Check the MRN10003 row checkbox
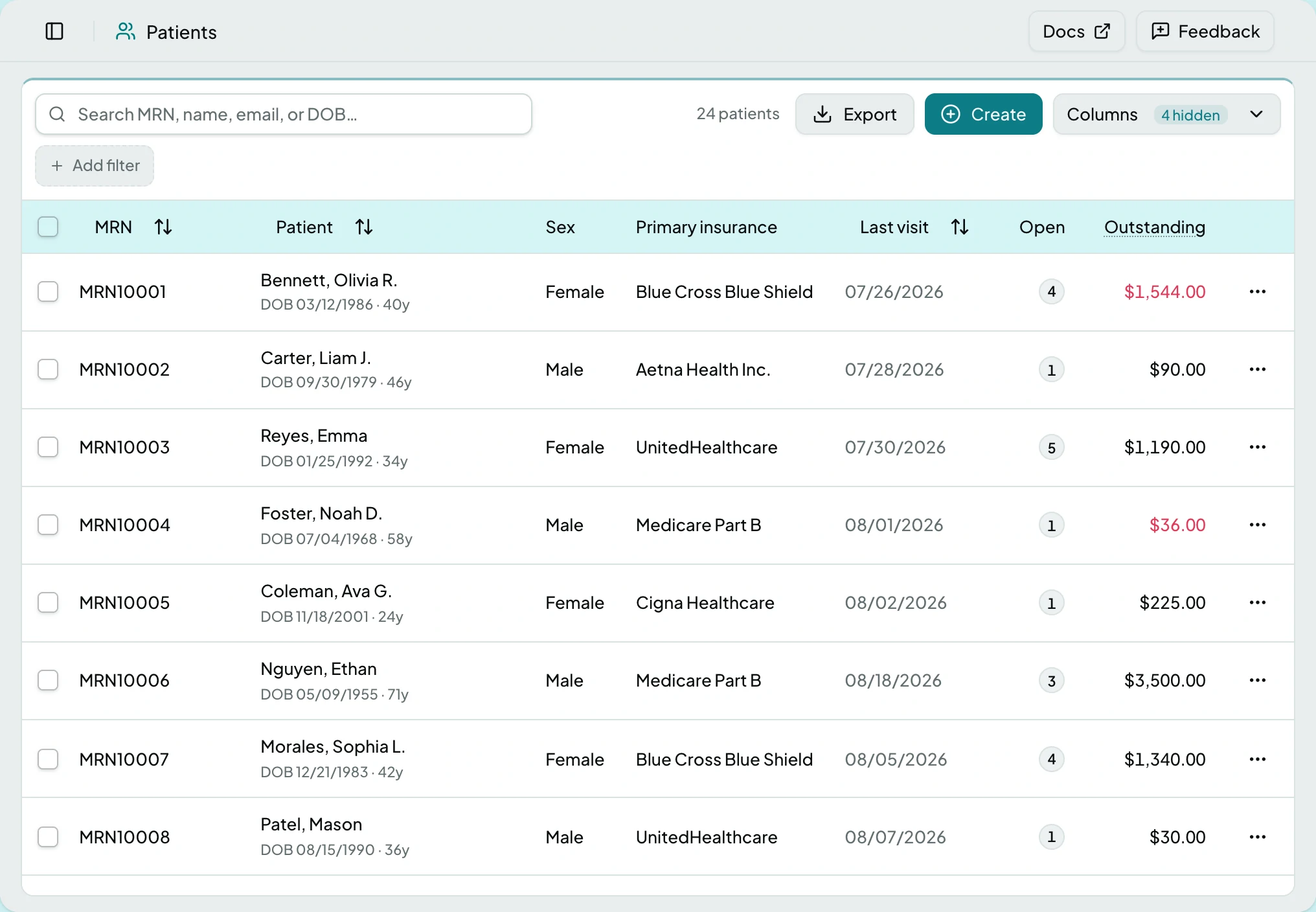 [48, 447]
